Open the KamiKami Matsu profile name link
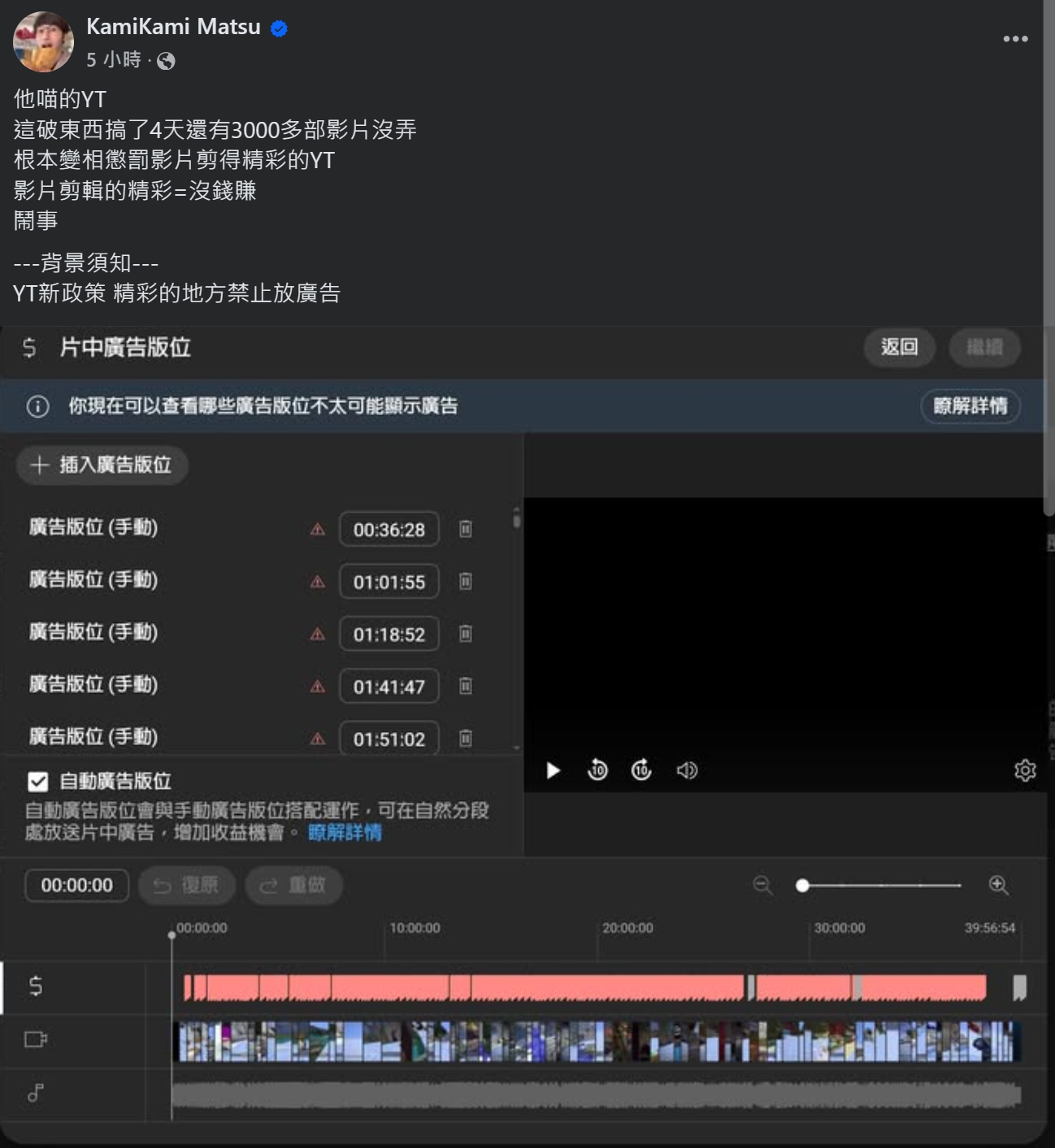The height and width of the screenshot is (1148, 1055). point(173,27)
